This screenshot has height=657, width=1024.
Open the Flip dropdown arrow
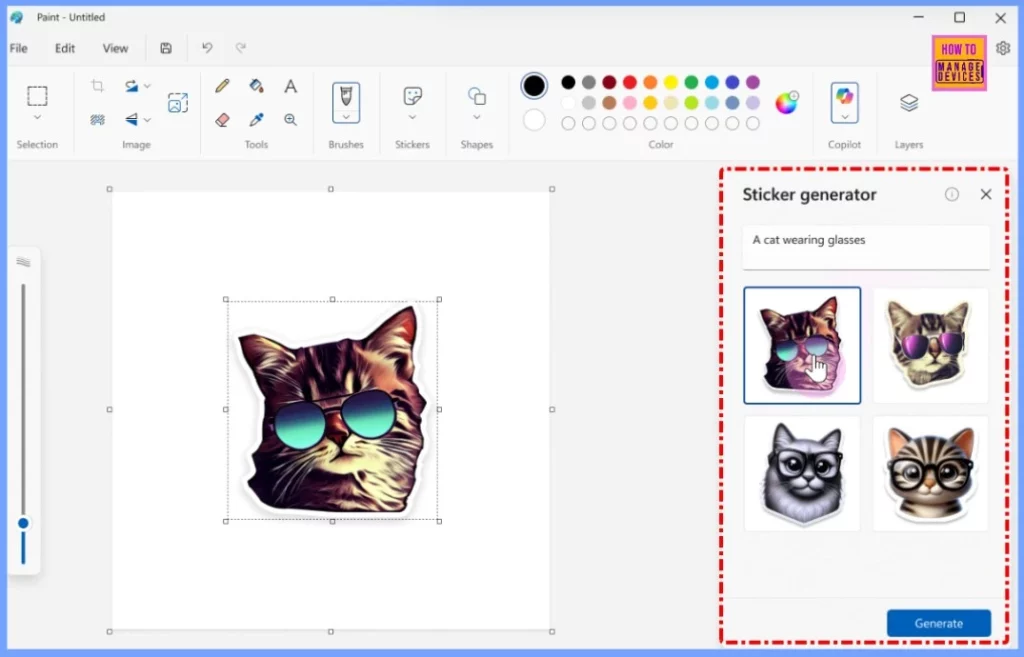148,120
